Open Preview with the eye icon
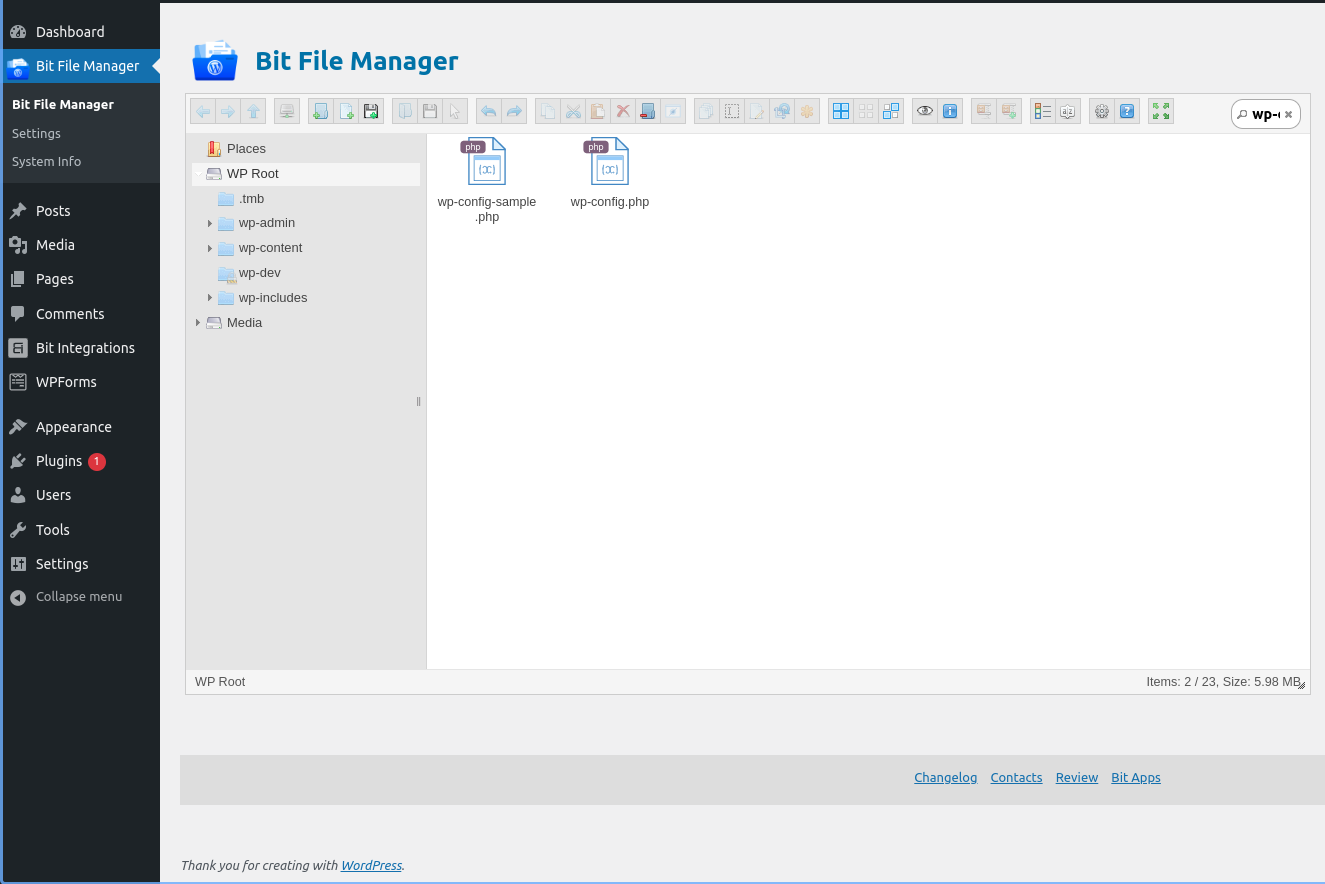This screenshot has height=884, width=1325. 925,111
